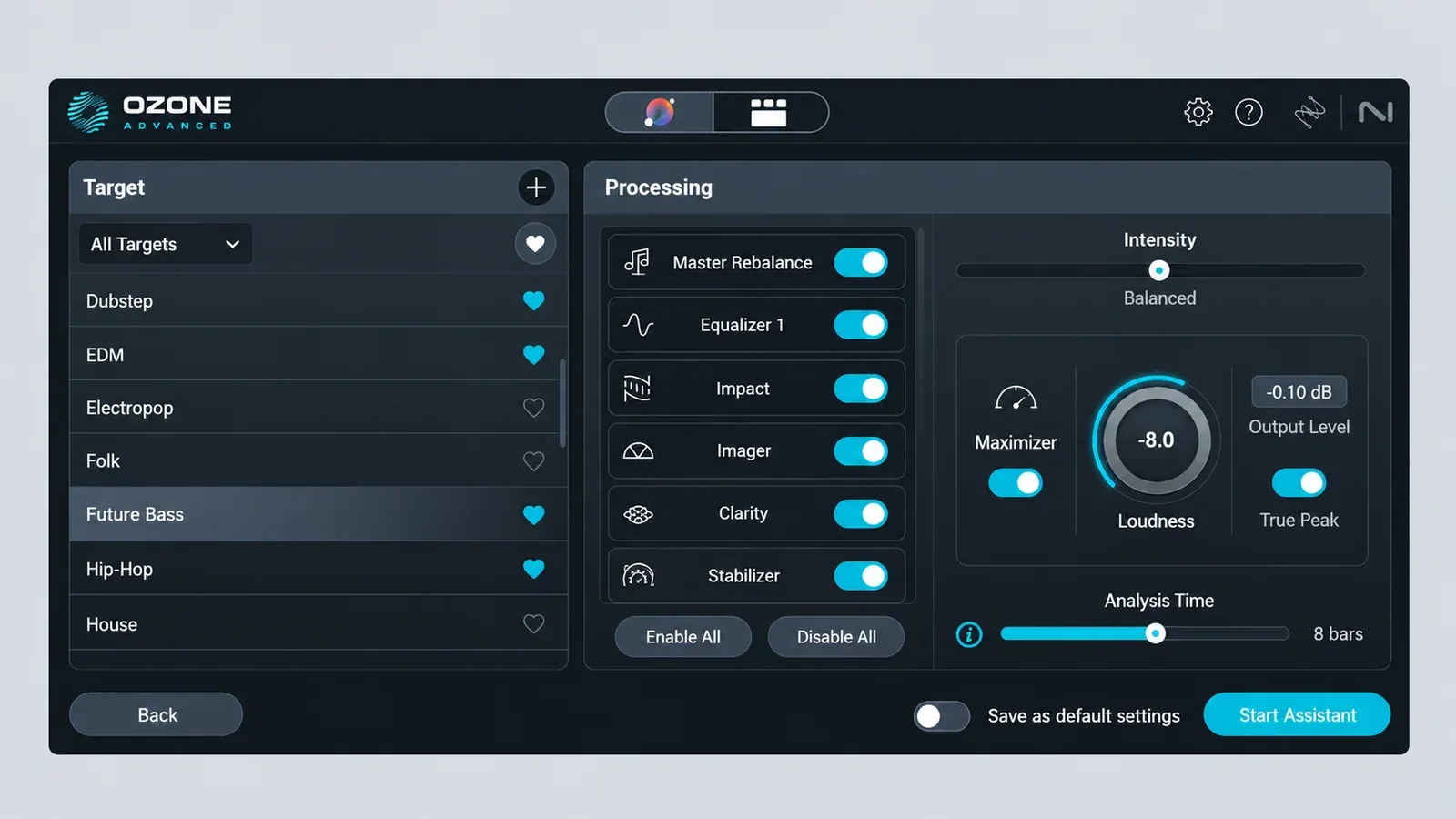
Task: Toggle the True Peak switch
Action: pos(1299,483)
